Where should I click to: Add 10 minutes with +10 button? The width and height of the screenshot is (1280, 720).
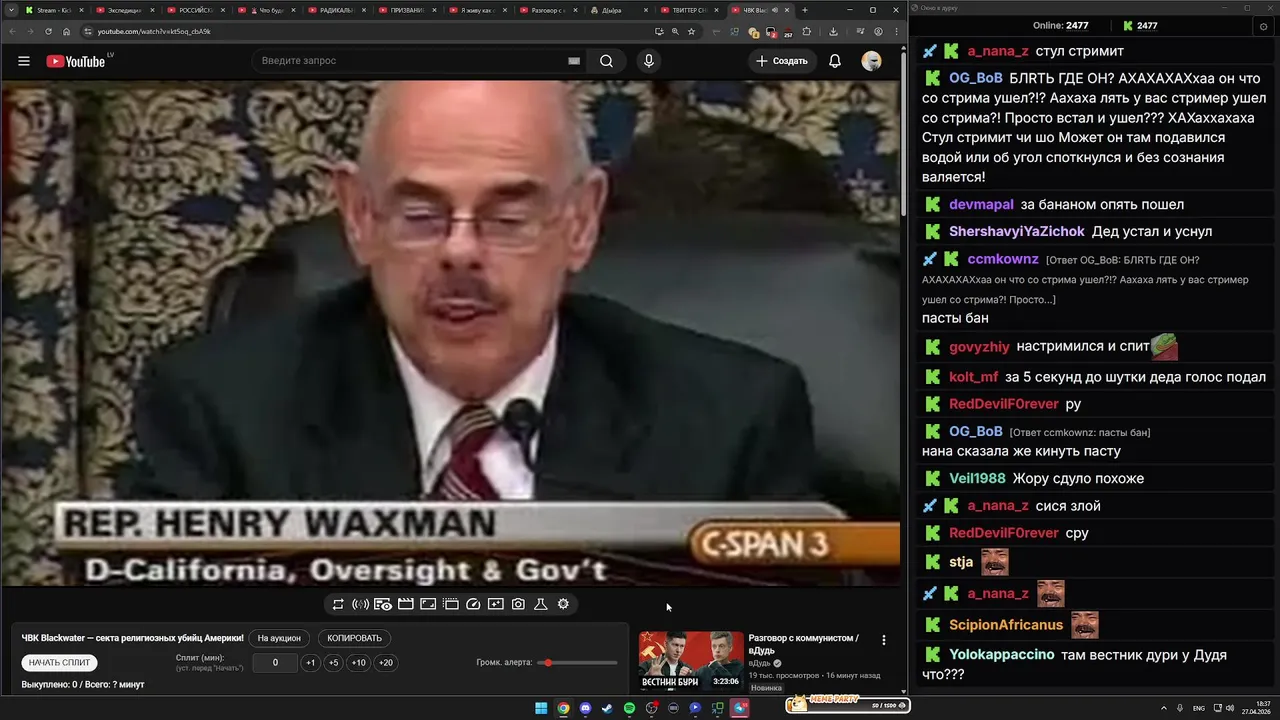(359, 663)
